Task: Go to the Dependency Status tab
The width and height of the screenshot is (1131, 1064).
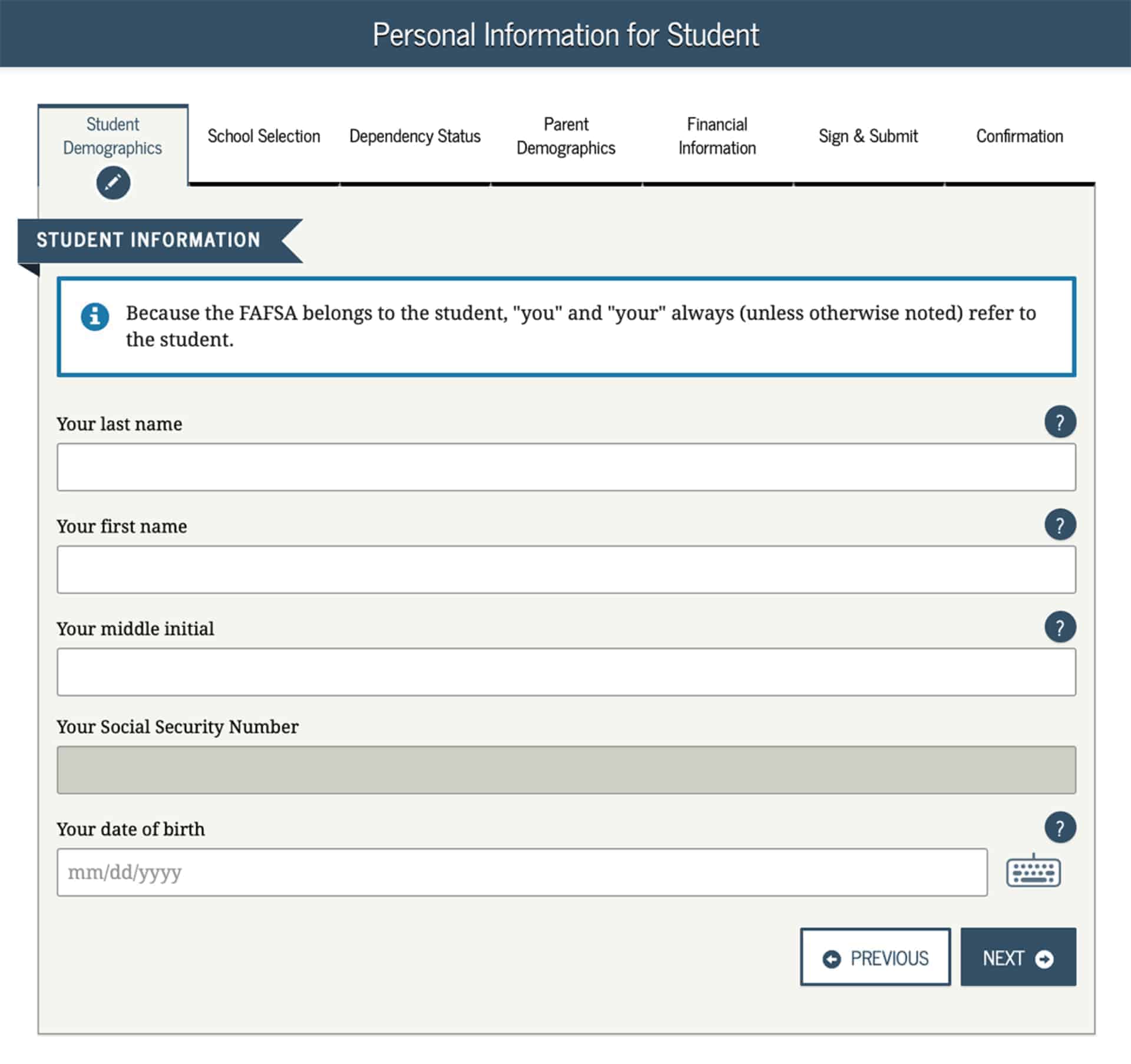Action: (415, 136)
